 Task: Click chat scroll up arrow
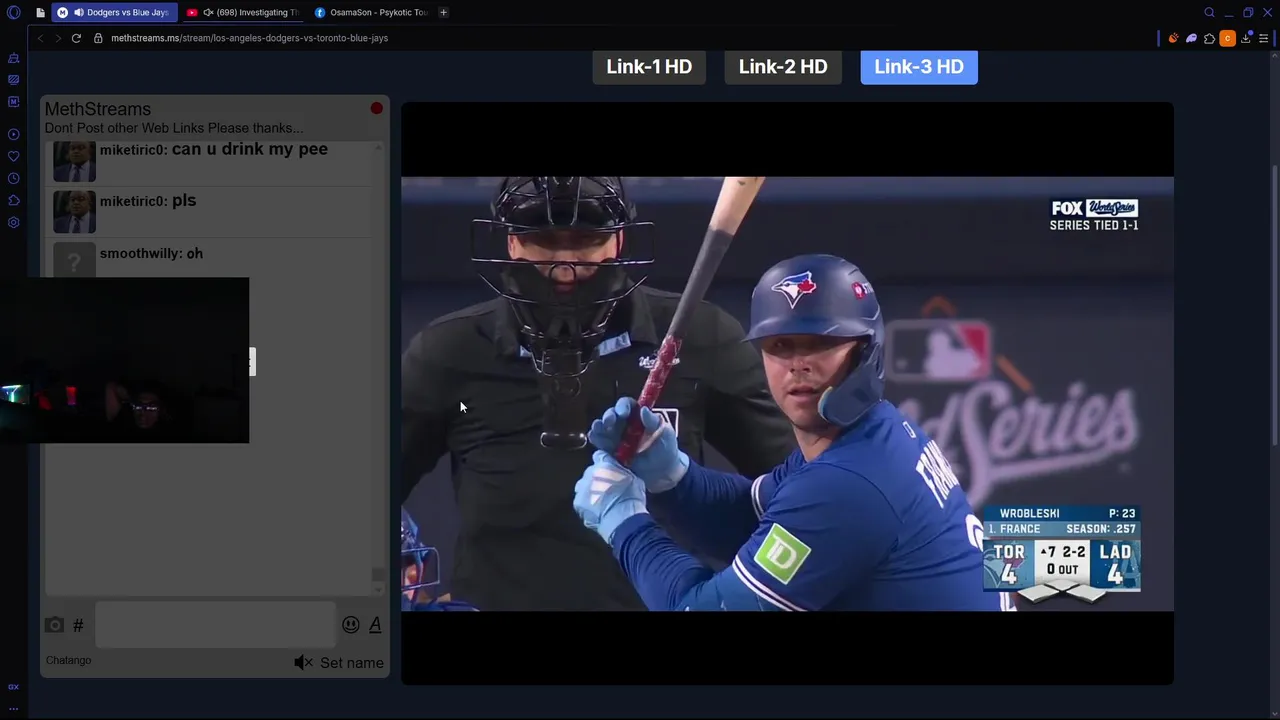pos(378,148)
